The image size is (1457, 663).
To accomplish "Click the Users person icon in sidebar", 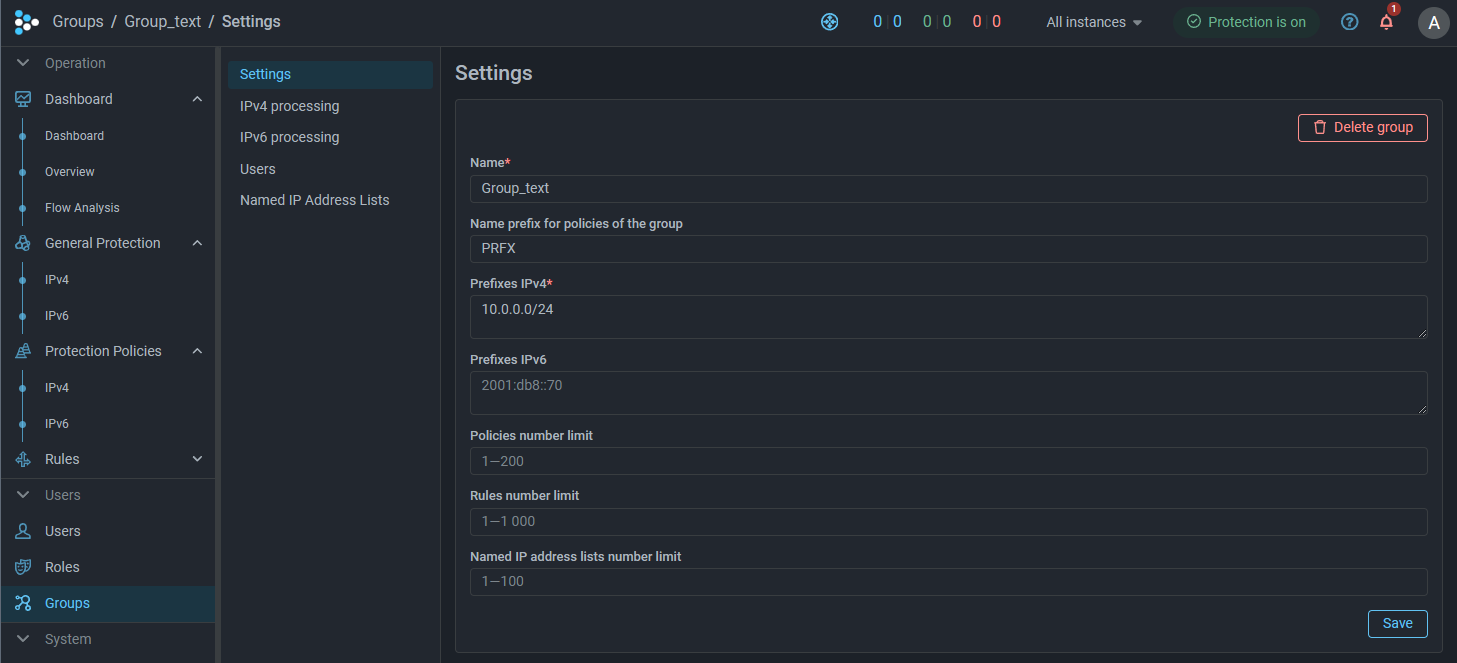I will click(23, 531).
